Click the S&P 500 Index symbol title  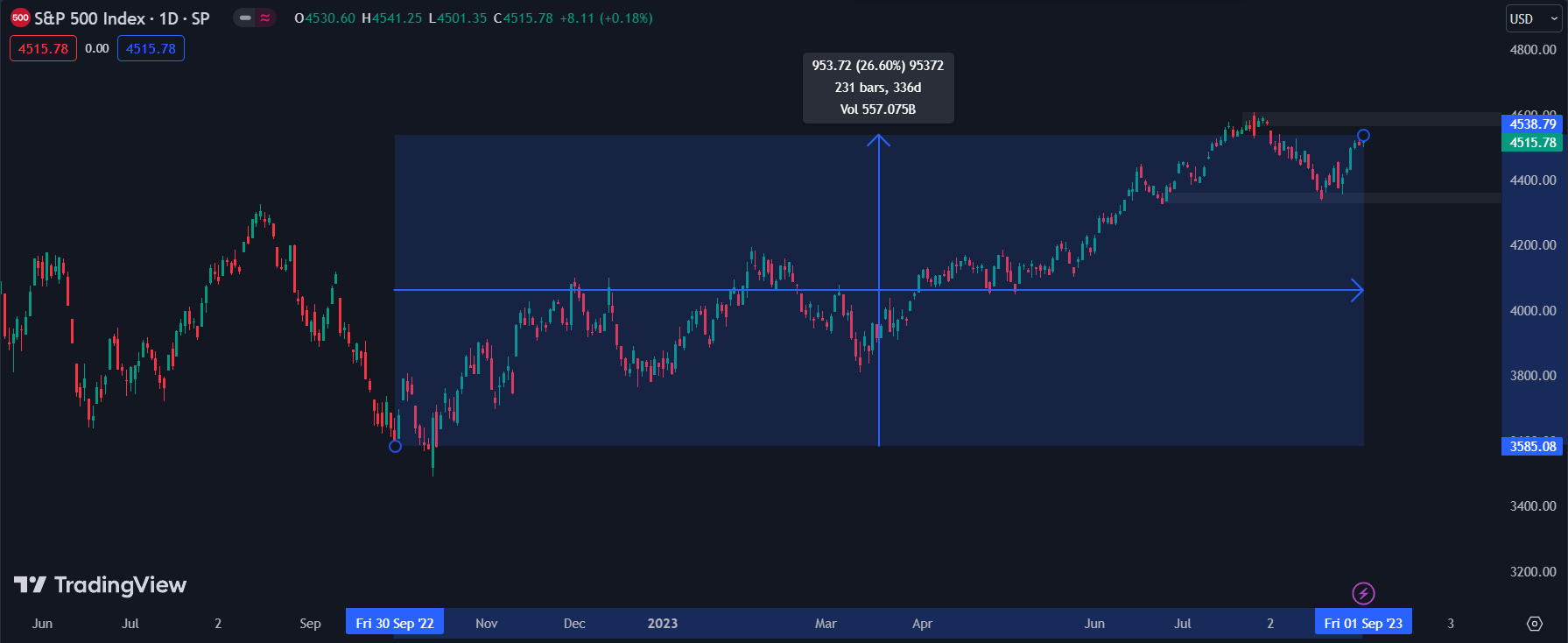(x=122, y=18)
